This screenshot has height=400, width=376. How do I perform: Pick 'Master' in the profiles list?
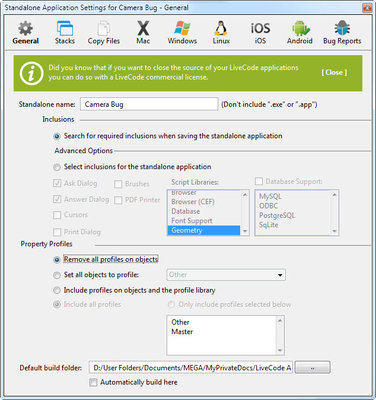[x=182, y=332]
